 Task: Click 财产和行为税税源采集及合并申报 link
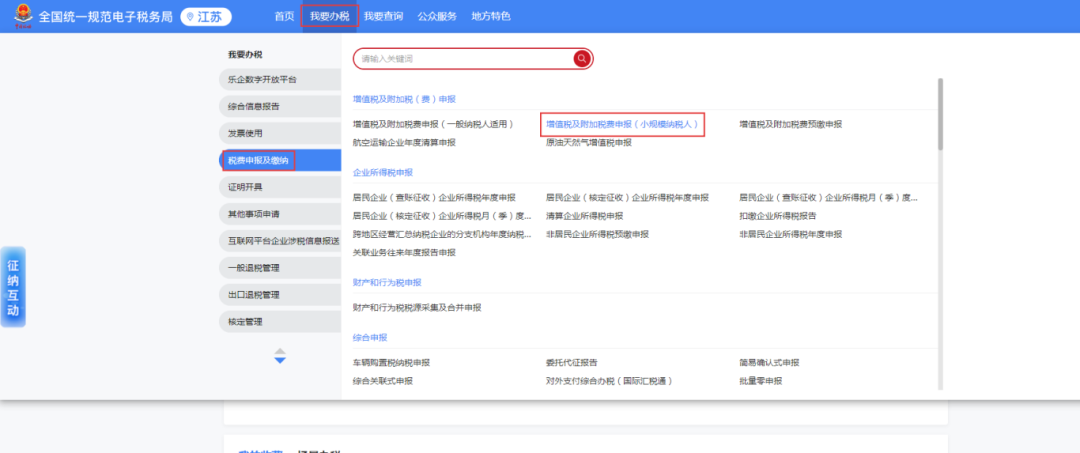(417, 307)
